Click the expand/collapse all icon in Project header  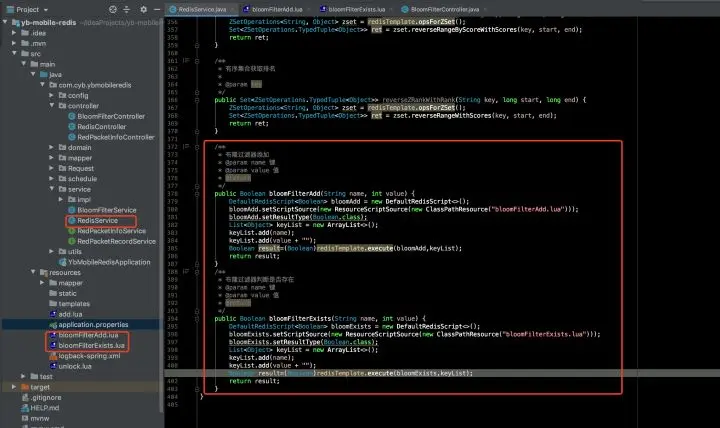[x=127, y=9]
